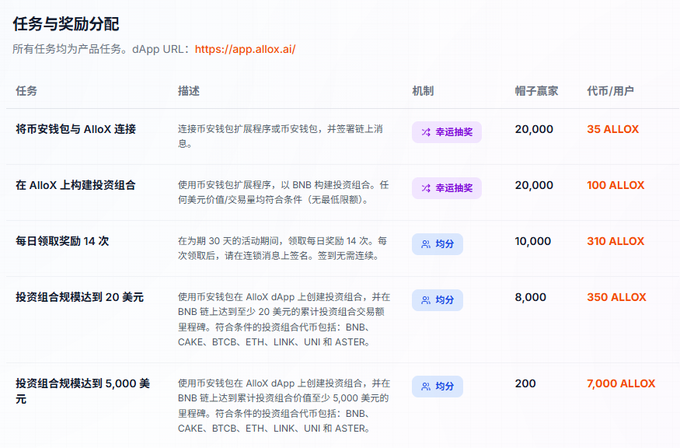Click the 任务 column header
This screenshot has height=448, width=680.
(x=26, y=91)
